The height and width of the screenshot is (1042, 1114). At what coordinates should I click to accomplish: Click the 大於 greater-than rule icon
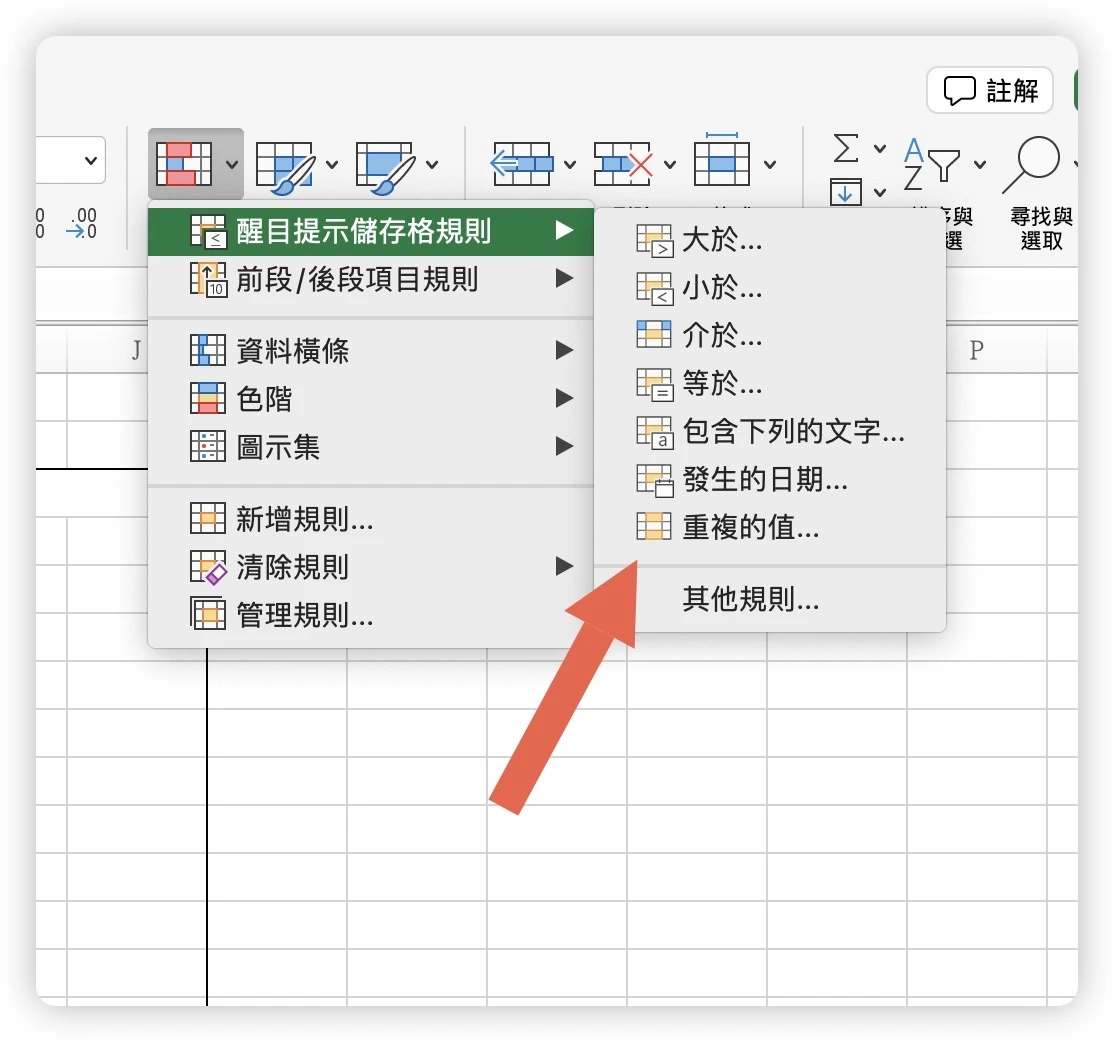pos(654,240)
